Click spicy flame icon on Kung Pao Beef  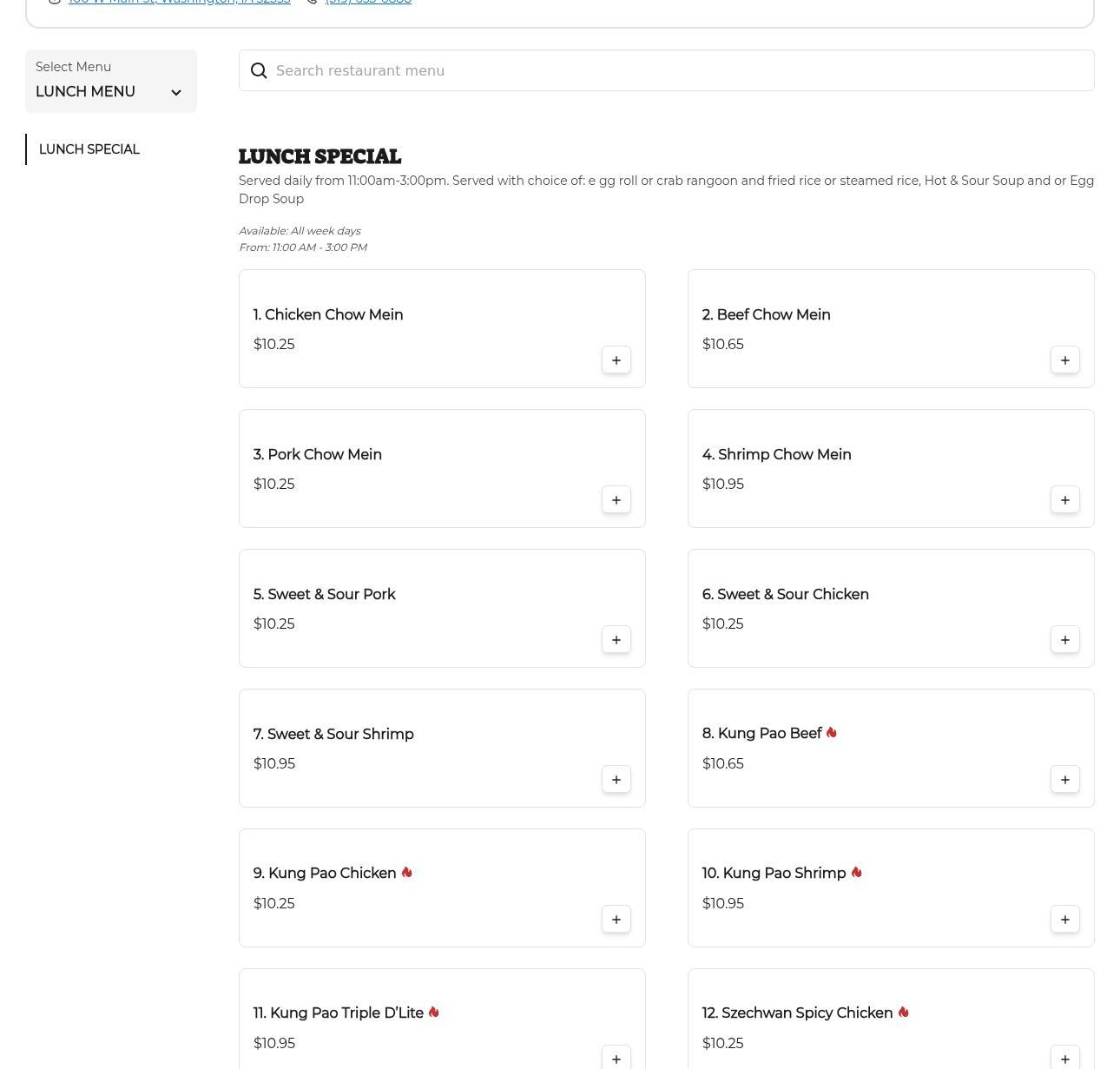[832, 733]
